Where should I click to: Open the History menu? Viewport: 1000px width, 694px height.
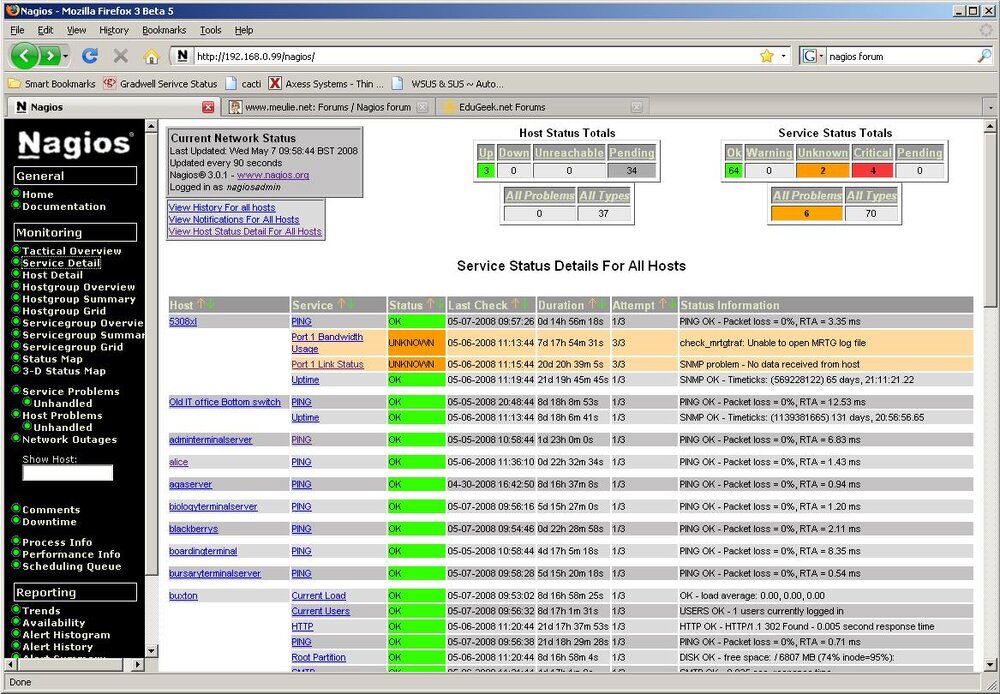[114, 30]
